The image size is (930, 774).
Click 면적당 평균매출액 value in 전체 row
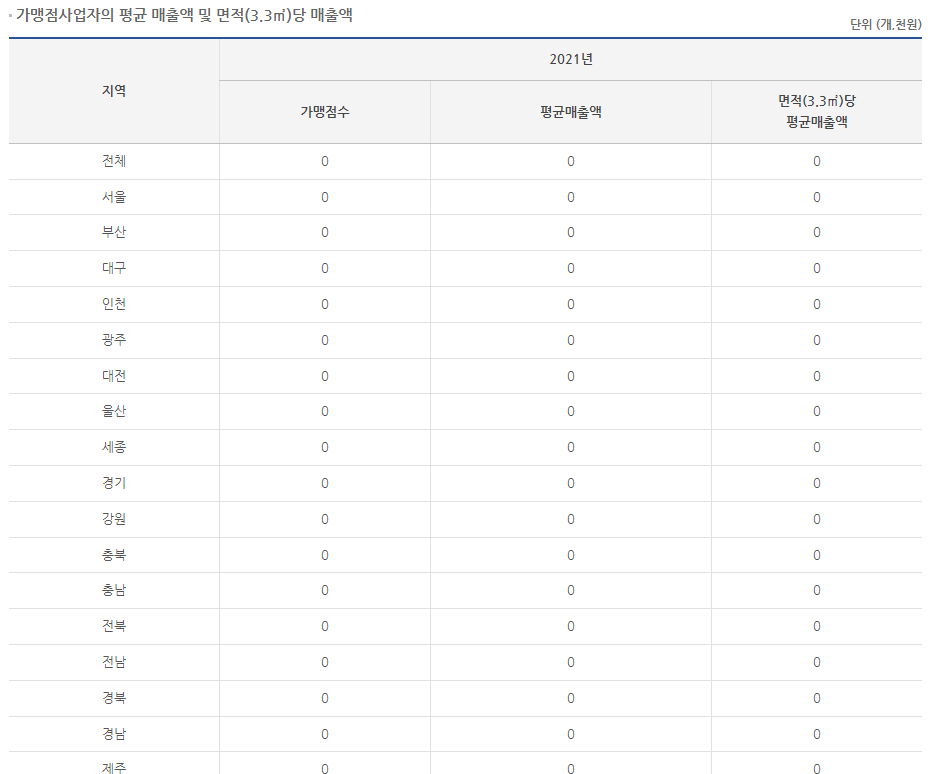pos(817,161)
